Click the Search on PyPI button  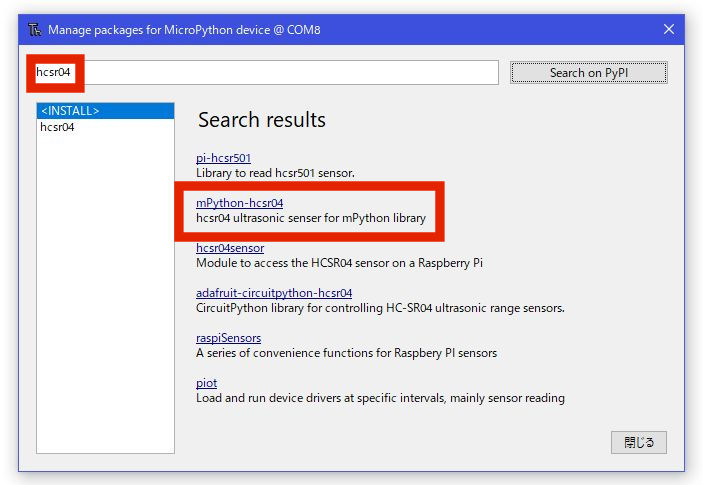(x=589, y=73)
